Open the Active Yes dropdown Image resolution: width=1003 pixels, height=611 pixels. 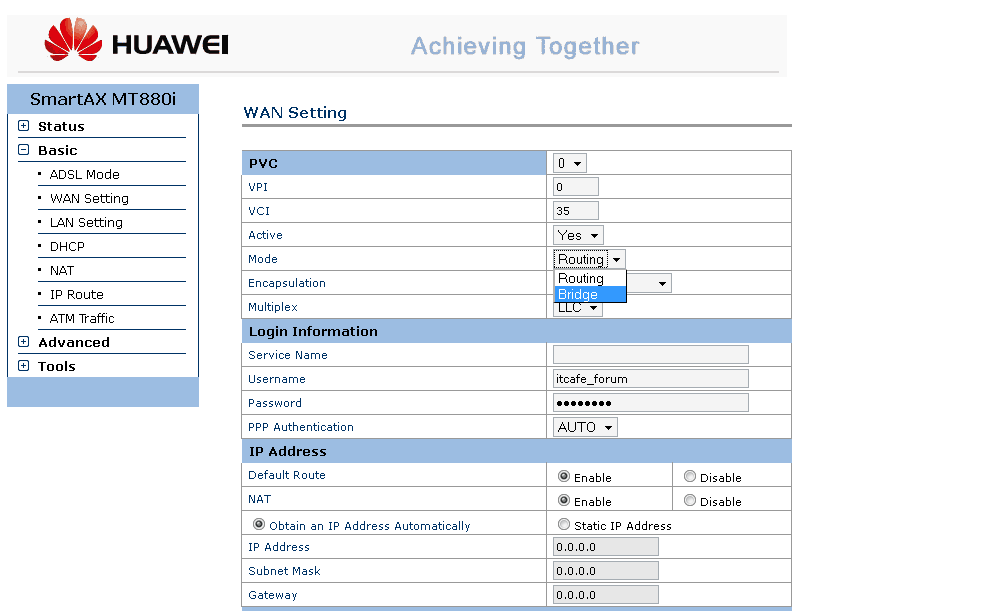(x=579, y=235)
